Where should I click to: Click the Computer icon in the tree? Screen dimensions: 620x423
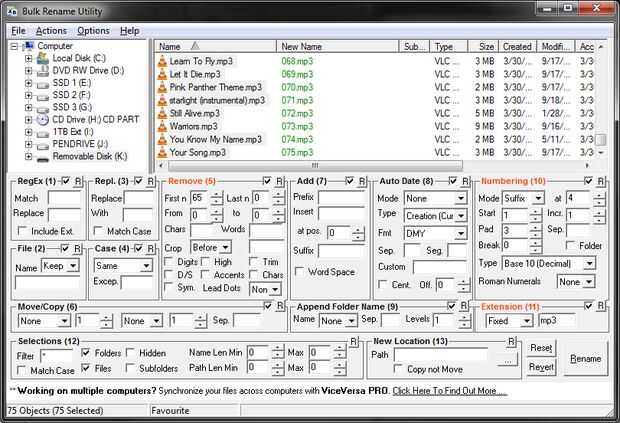coord(28,46)
